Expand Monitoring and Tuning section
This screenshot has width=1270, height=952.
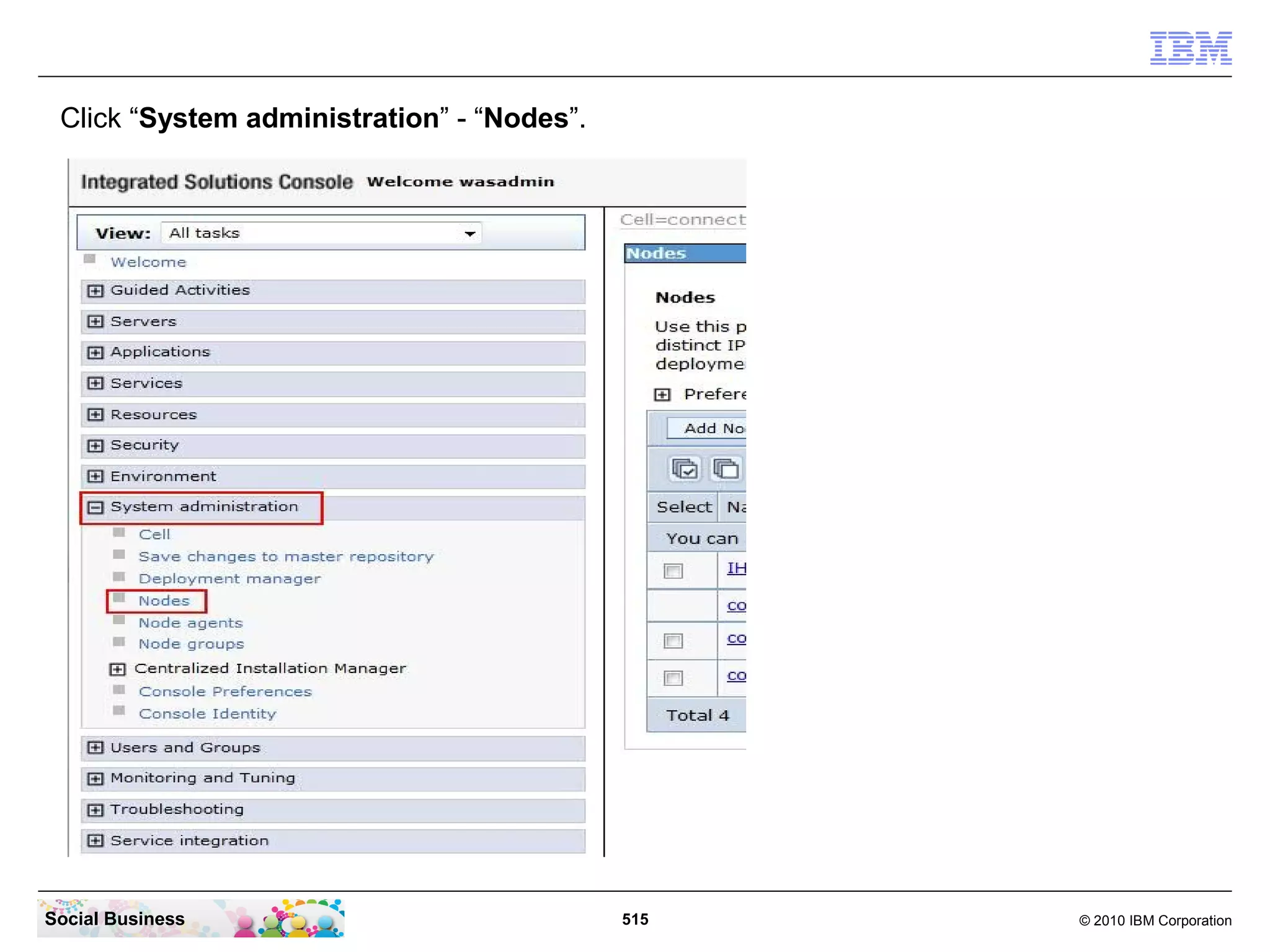(x=95, y=778)
